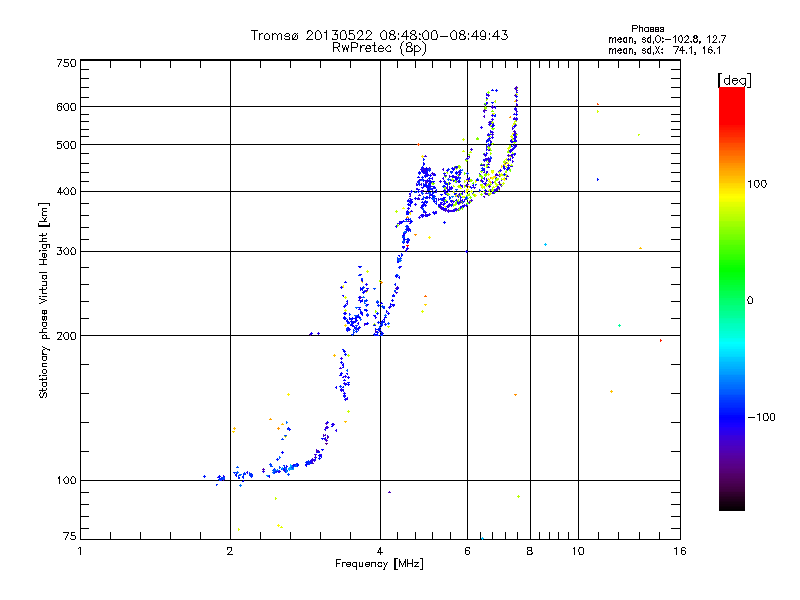Click the colorbar tick label '100'
The image size is (800, 600).
(x=757, y=184)
